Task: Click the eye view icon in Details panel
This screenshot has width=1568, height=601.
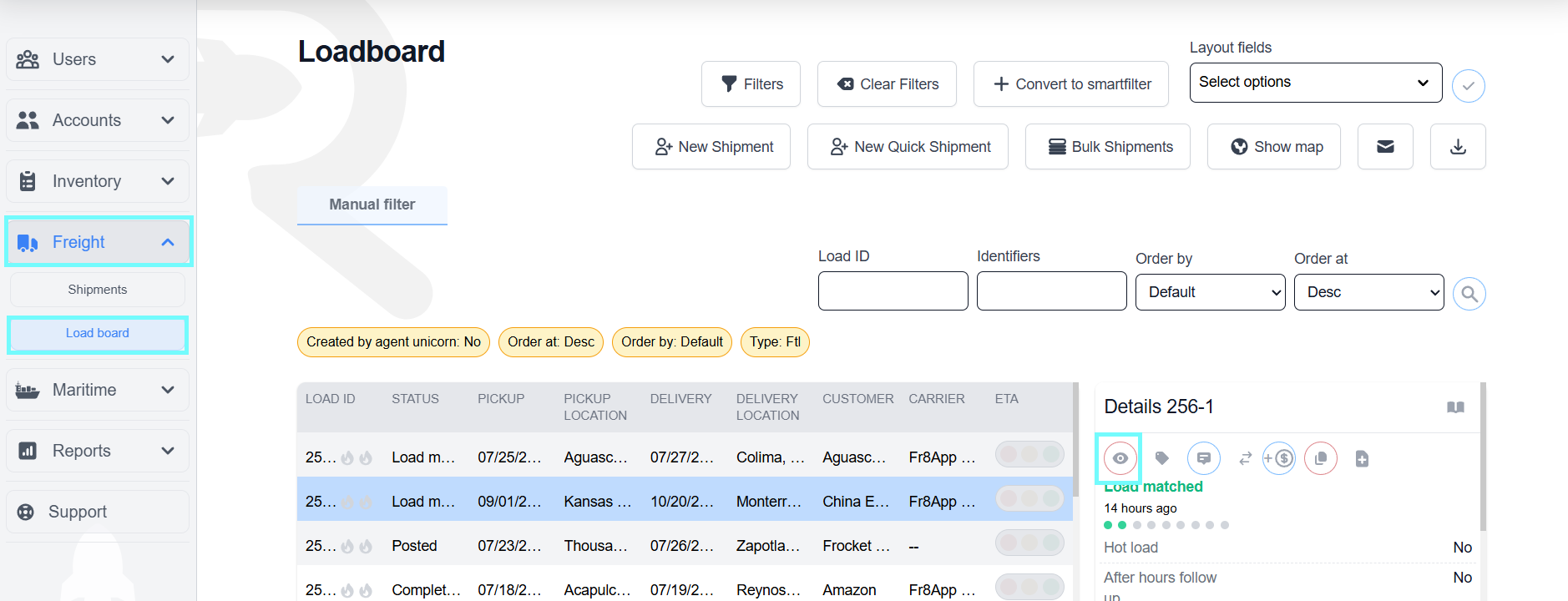Action: click(1120, 458)
